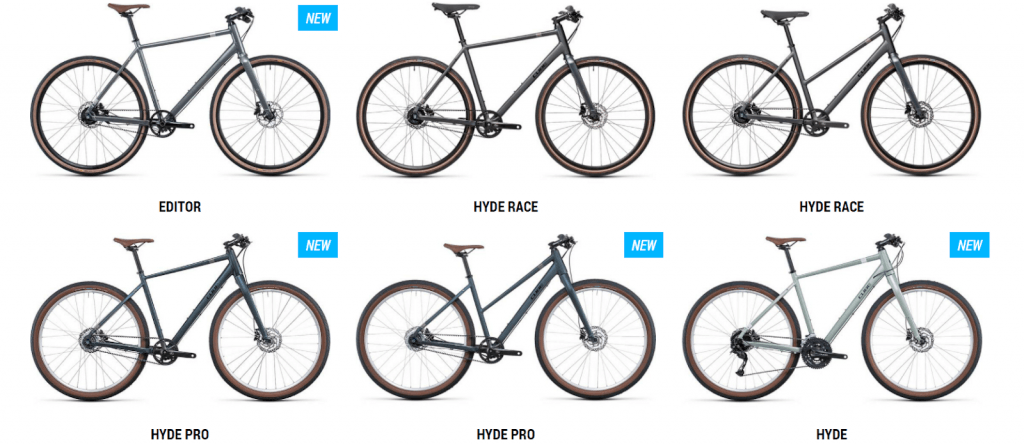
Task: Click HYDE PRO name under step-through bike
Action: click(x=505, y=434)
